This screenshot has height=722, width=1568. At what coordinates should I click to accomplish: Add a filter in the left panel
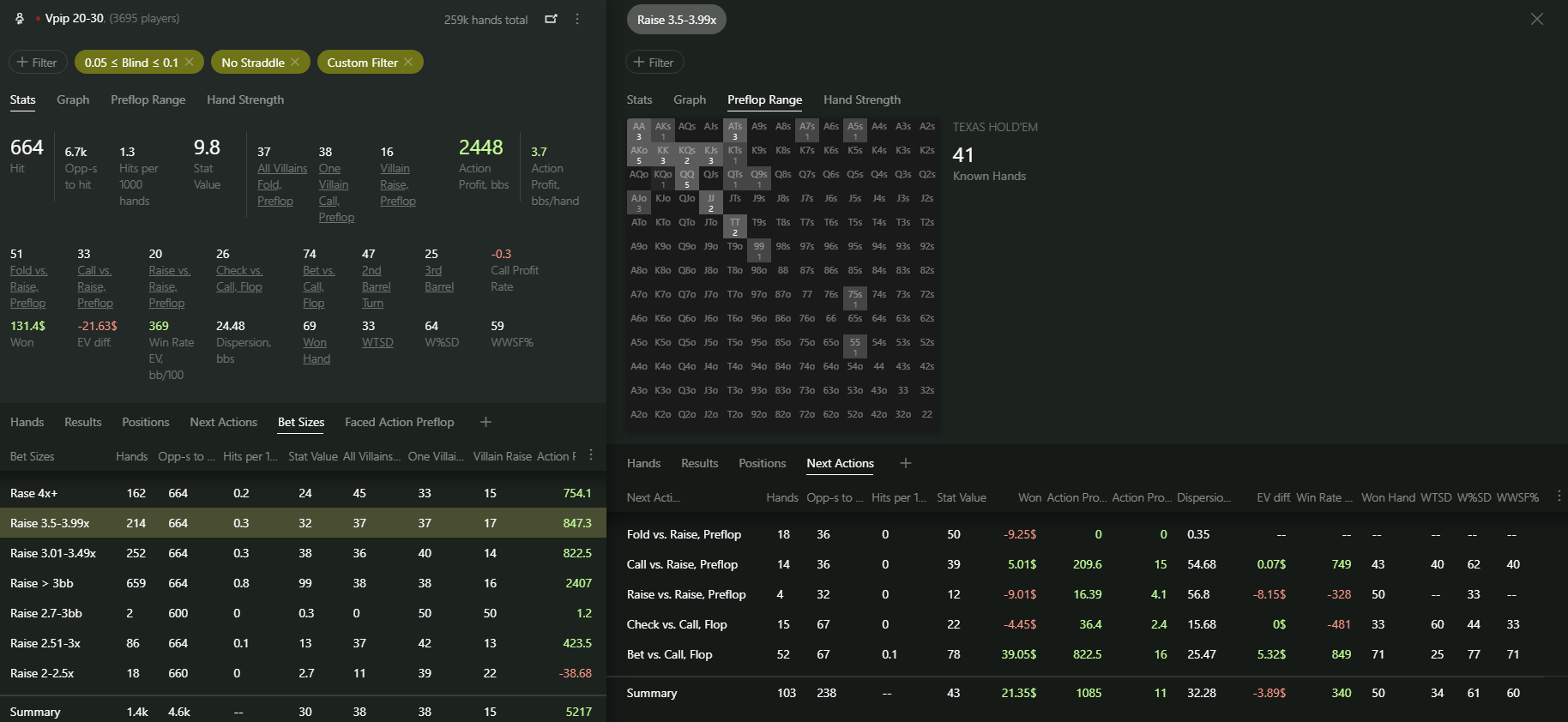click(37, 62)
